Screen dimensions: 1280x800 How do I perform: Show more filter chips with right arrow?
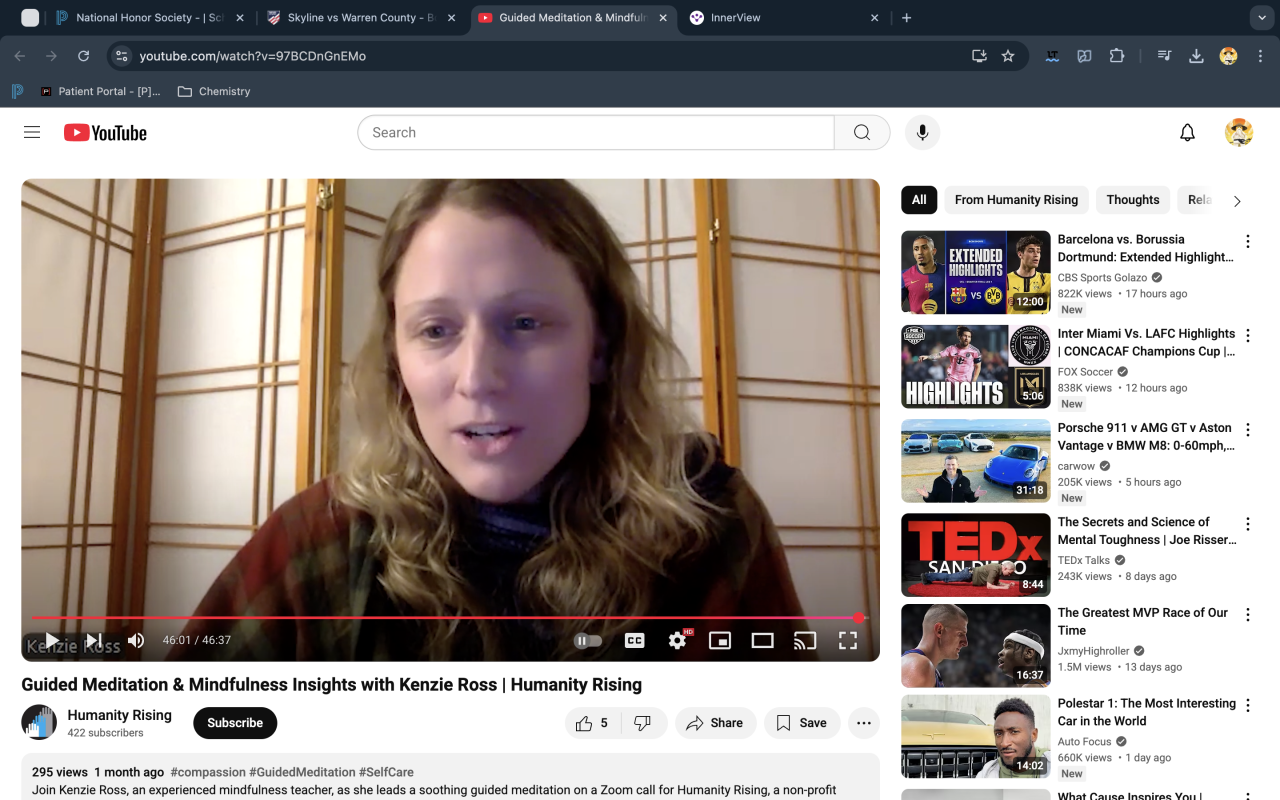1237,201
